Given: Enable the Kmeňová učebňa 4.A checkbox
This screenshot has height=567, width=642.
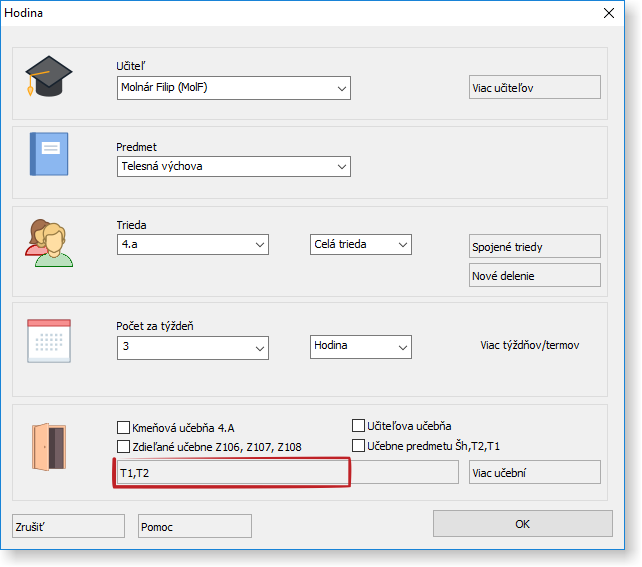Looking at the screenshot, I should [x=124, y=426].
